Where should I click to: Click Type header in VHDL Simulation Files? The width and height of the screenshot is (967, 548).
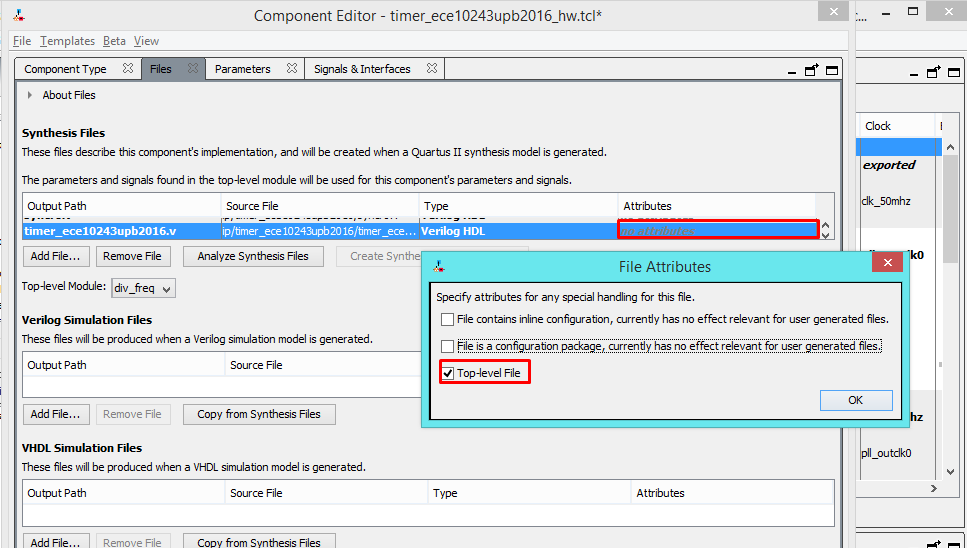529,493
